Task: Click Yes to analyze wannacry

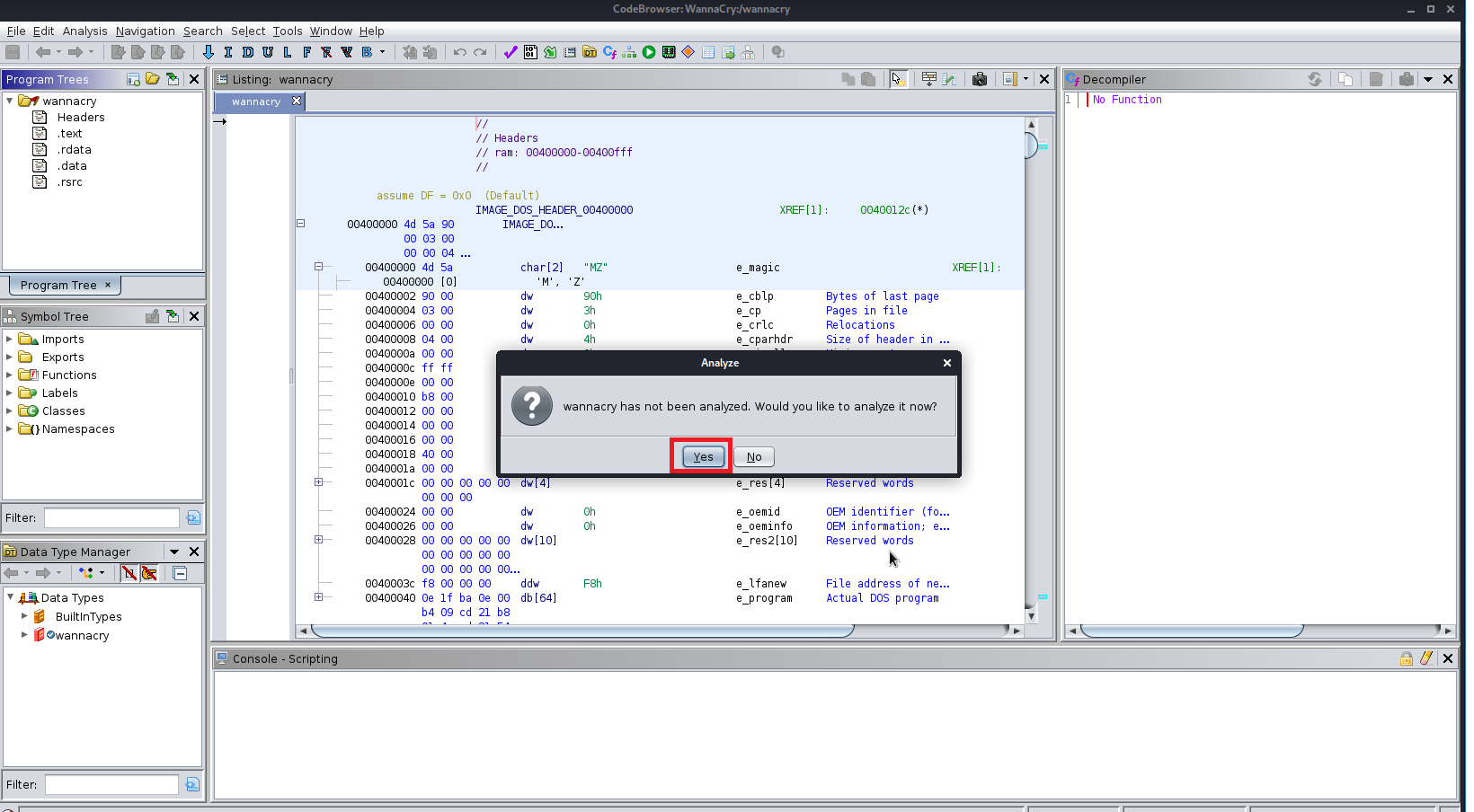Action: click(x=703, y=457)
